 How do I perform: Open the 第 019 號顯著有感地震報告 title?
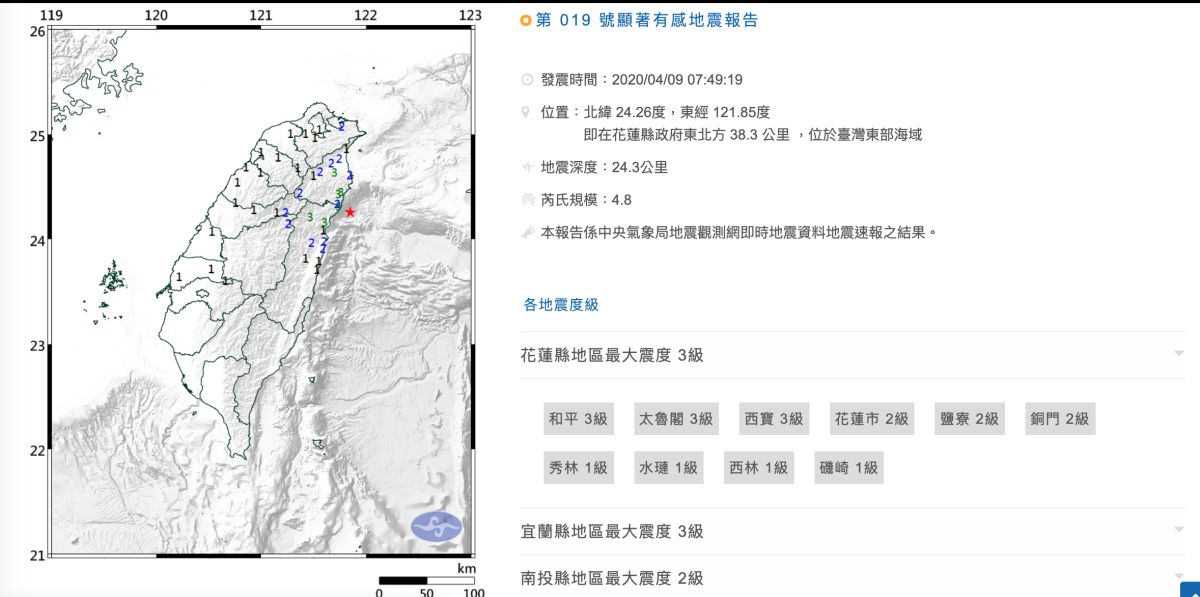click(647, 20)
